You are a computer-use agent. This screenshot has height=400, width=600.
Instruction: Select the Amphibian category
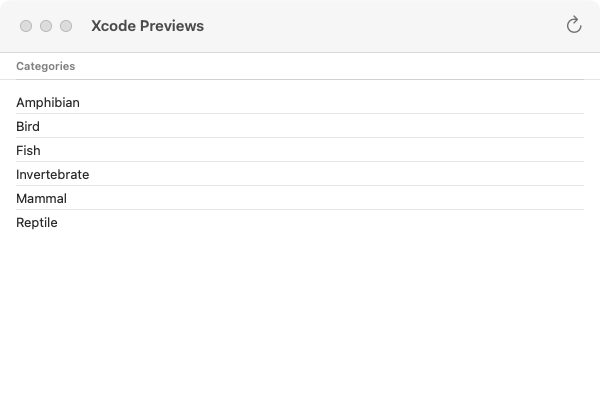point(48,102)
